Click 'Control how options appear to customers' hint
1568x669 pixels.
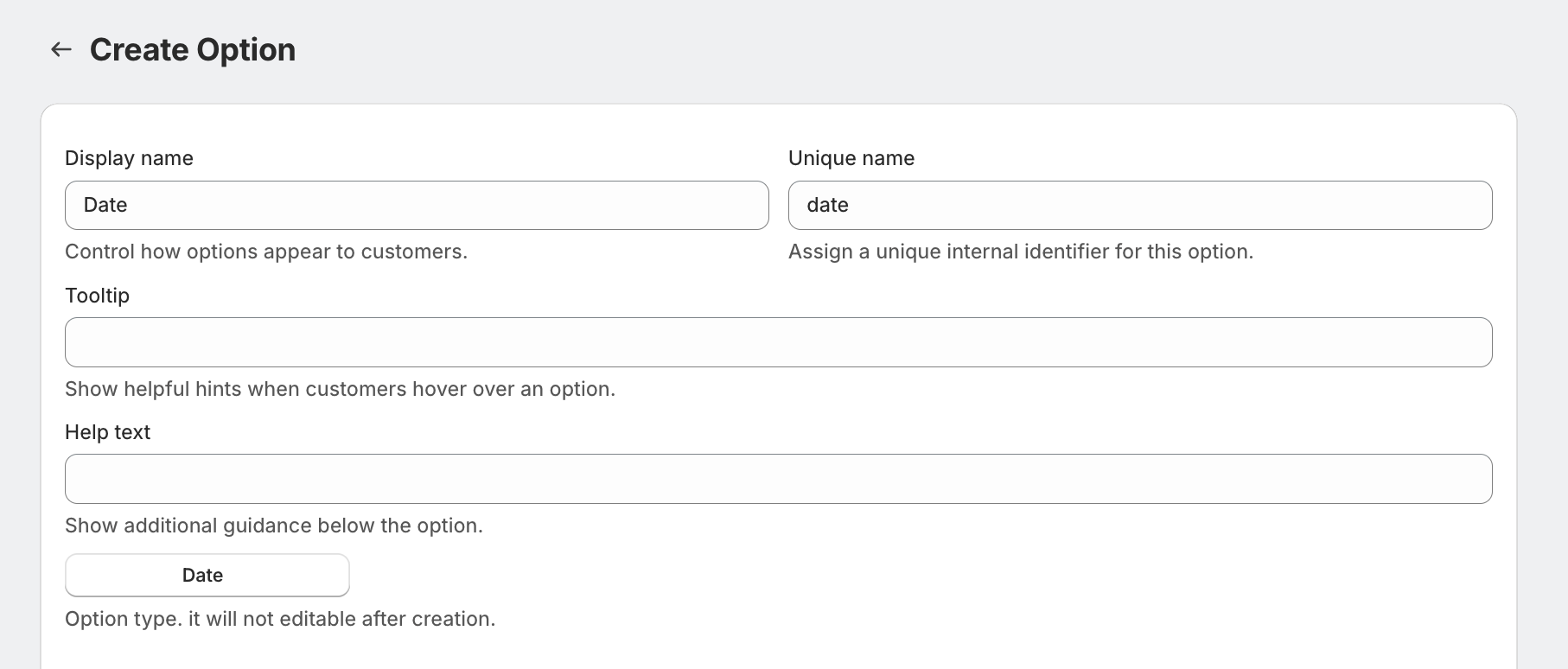[266, 252]
